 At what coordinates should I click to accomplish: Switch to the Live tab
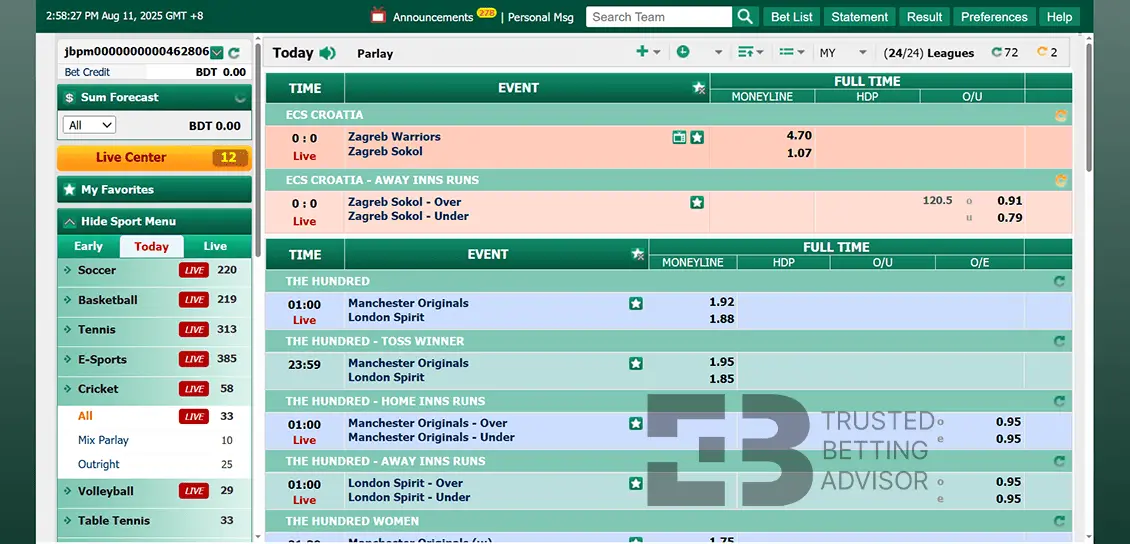coord(215,246)
